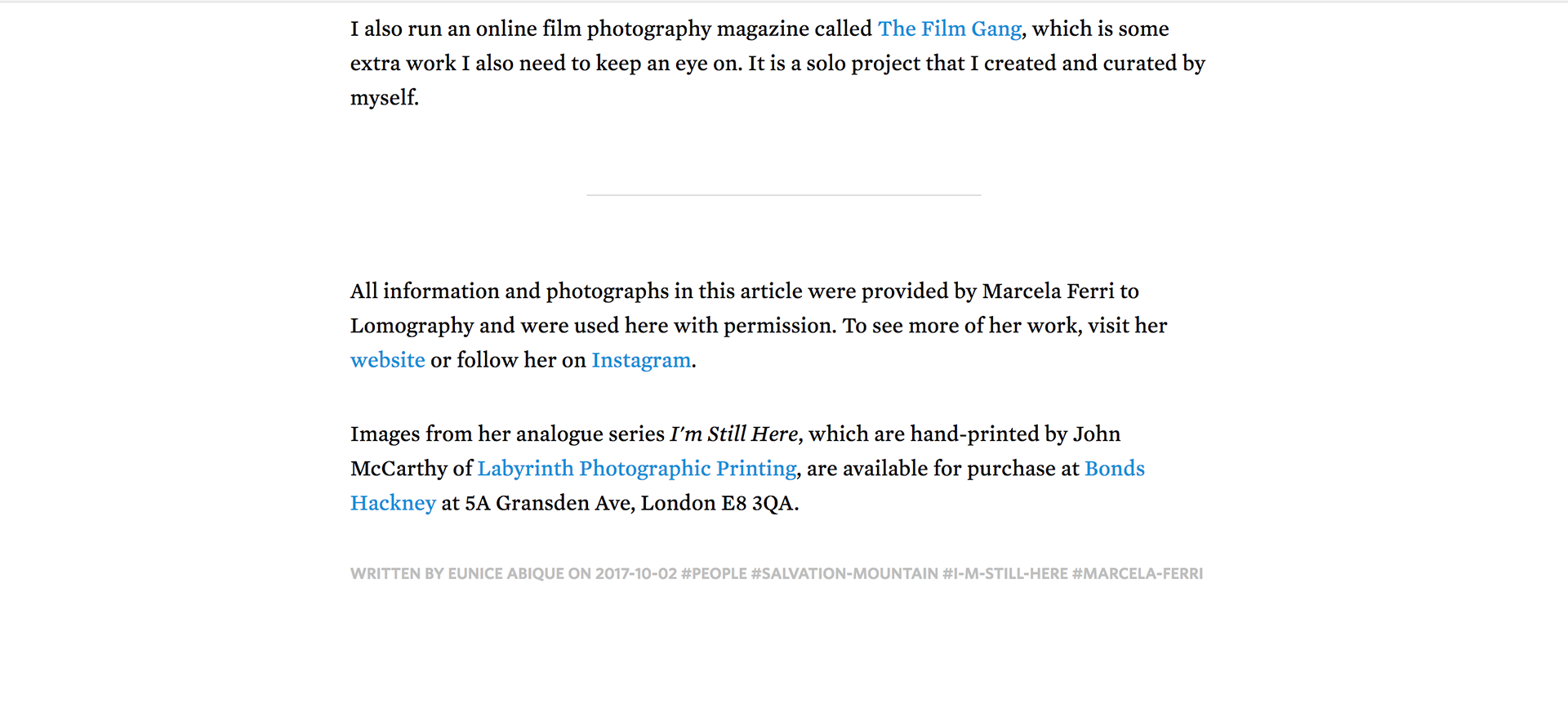Click the name Marcela Ferri in paragraph

pos(1047,292)
